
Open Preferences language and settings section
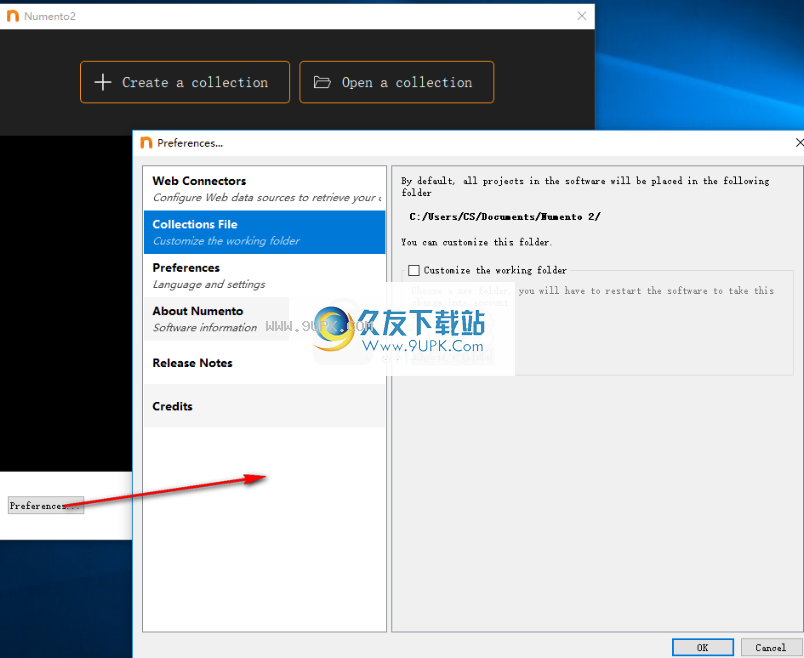point(265,275)
